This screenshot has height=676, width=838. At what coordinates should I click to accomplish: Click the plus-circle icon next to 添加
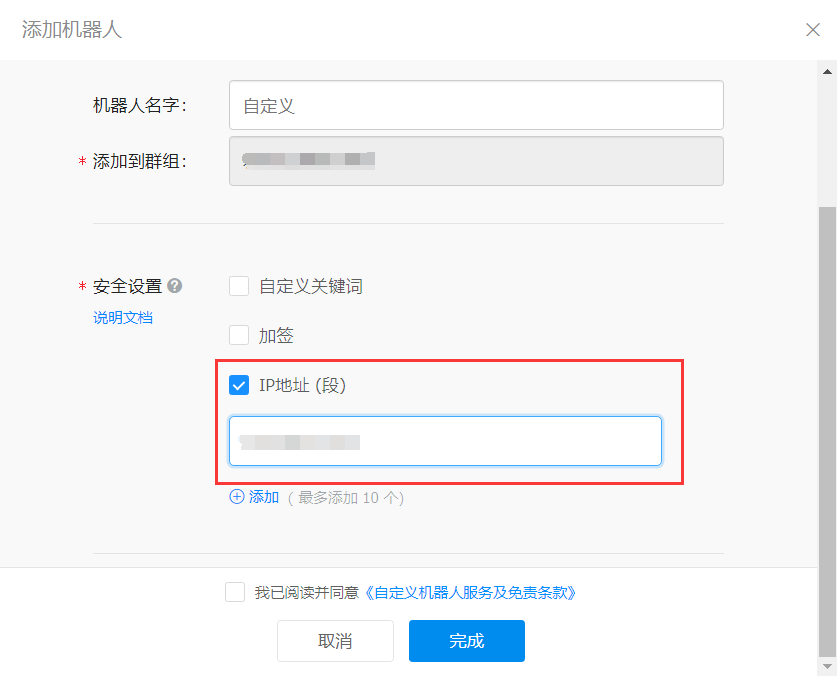click(x=237, y=497)
